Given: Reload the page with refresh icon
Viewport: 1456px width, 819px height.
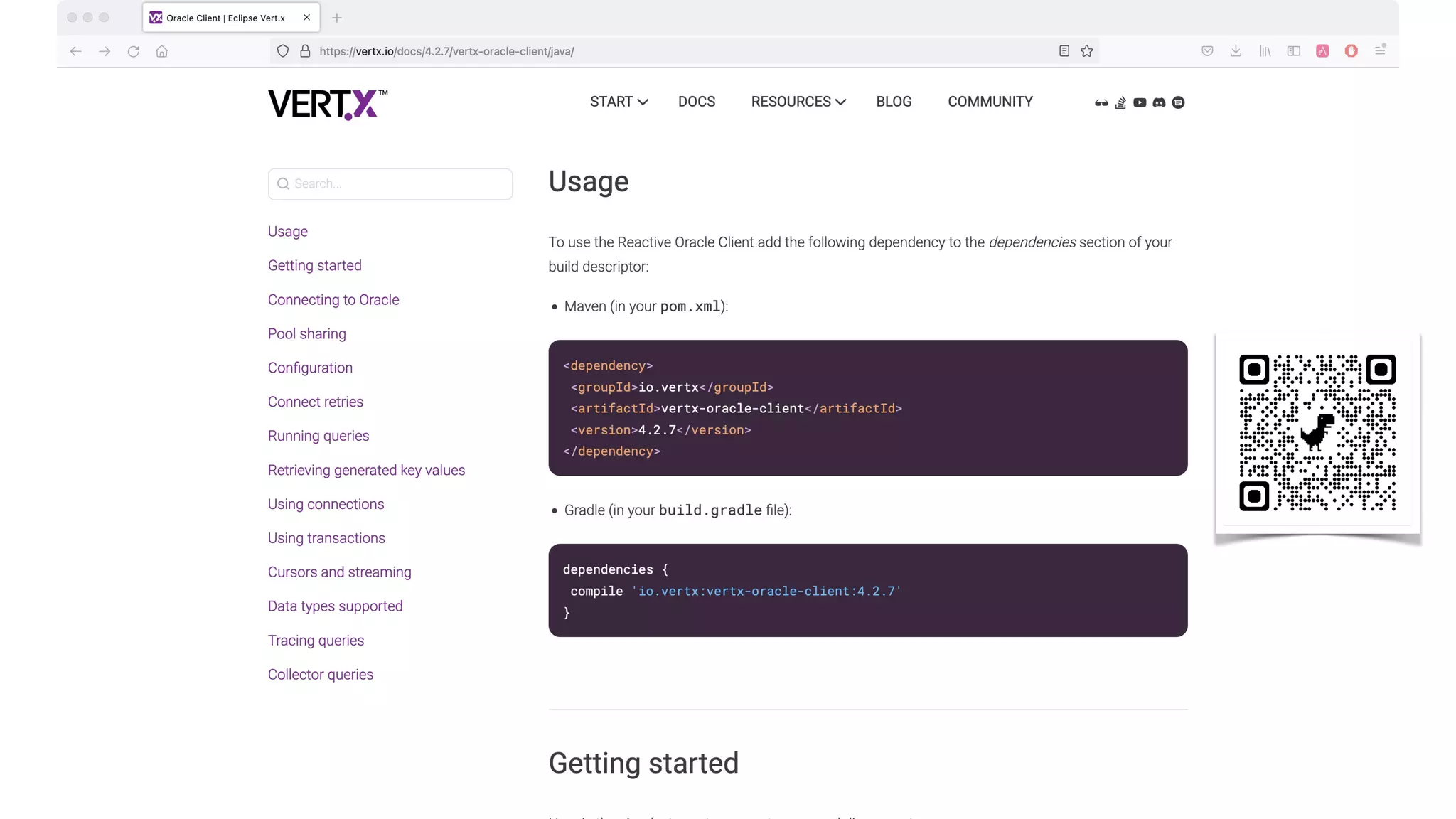Looking at the screenshot, I should (133, 51).
